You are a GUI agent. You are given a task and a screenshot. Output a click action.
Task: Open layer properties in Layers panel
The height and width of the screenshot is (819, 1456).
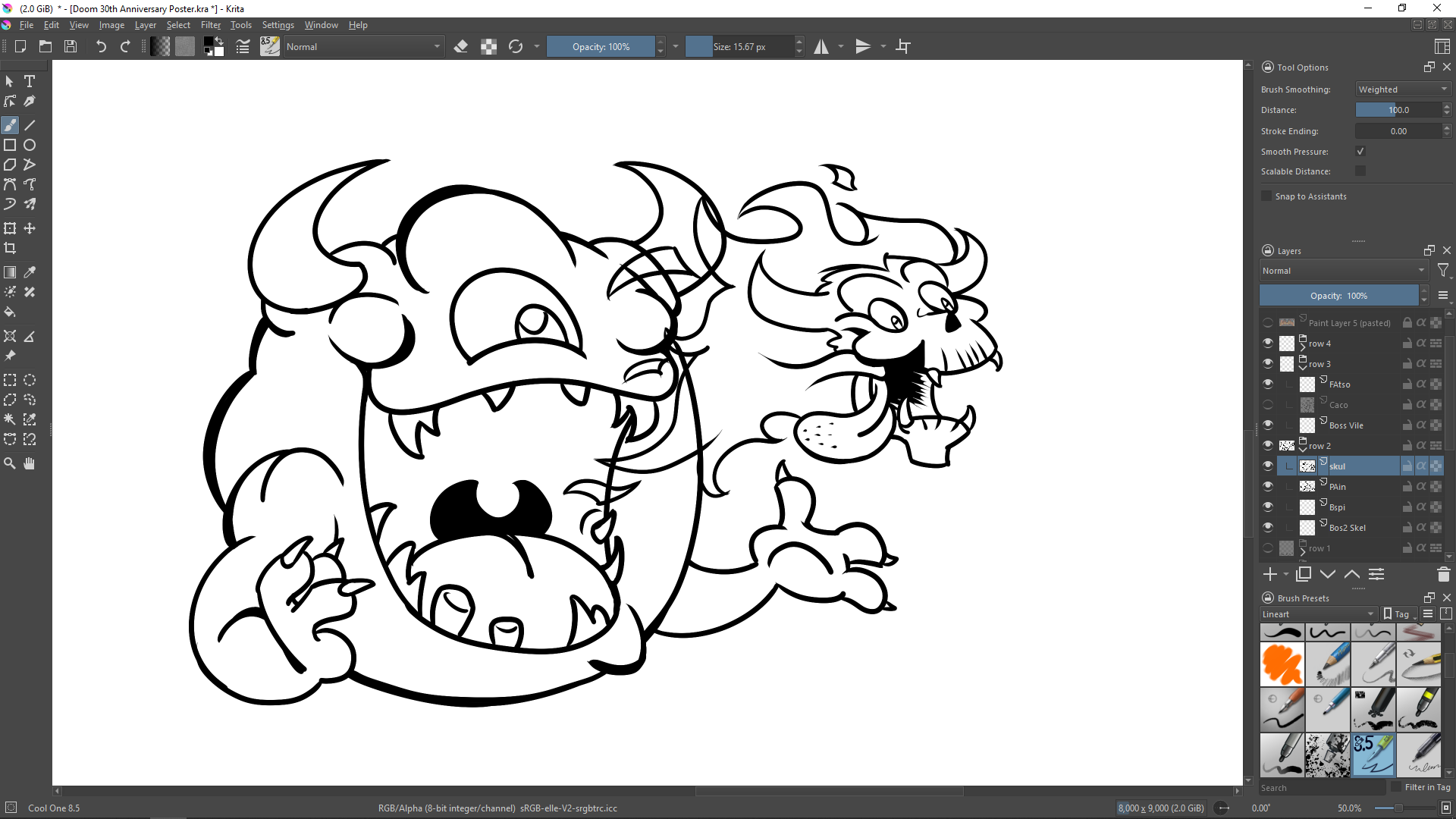(x=1376, y=574)
